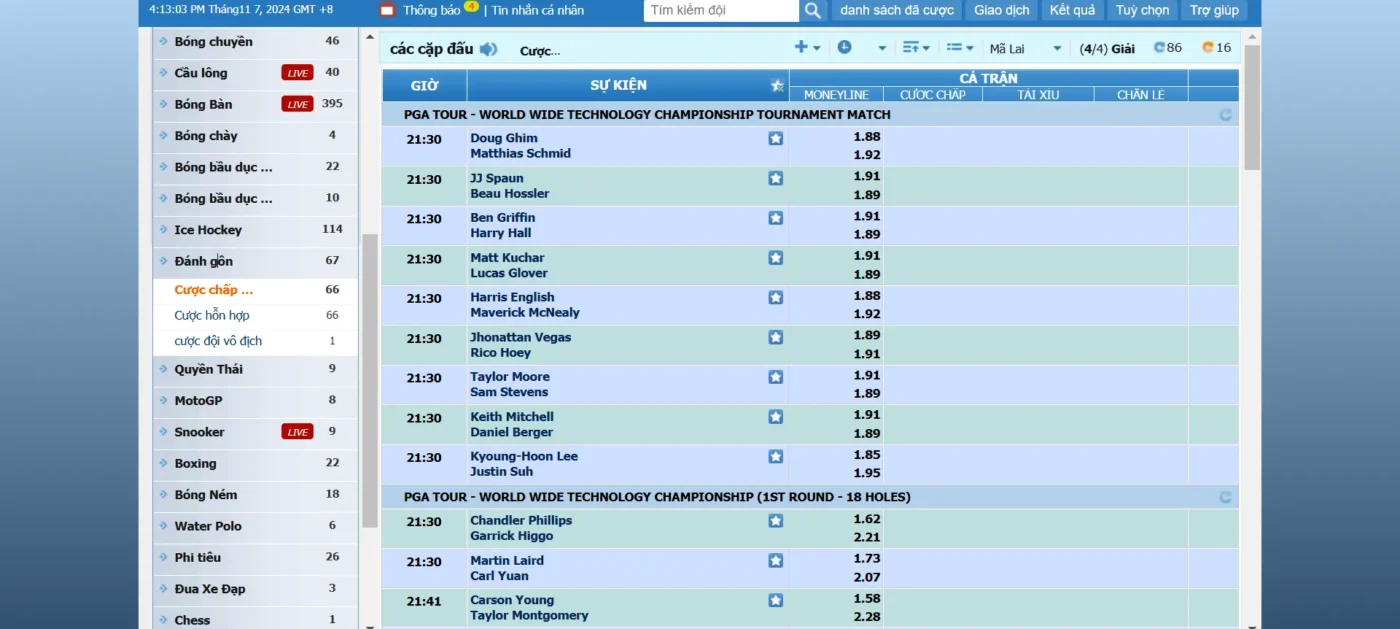Open the Kết quả menu
The image size is (1400, 629).
(x=1072, y=11)
